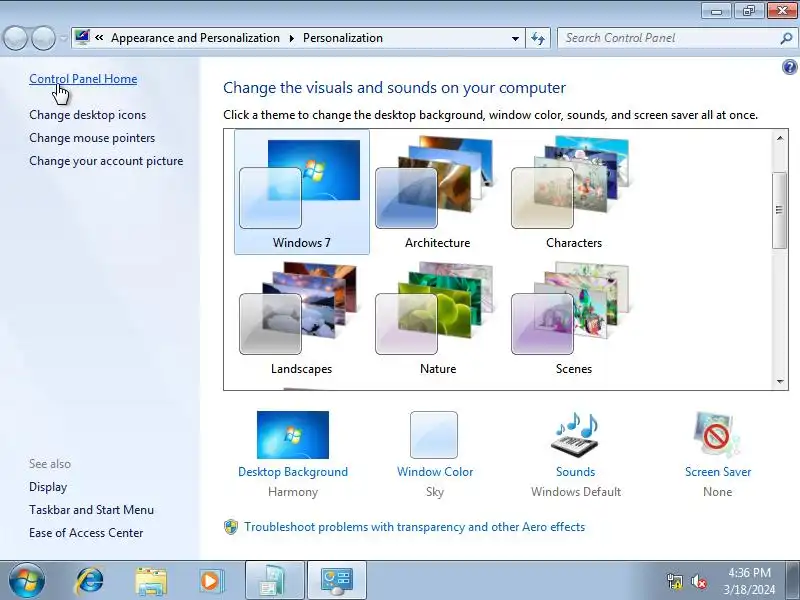
Task: Click the Personalization breadcrumb
Action: (343, 38)
